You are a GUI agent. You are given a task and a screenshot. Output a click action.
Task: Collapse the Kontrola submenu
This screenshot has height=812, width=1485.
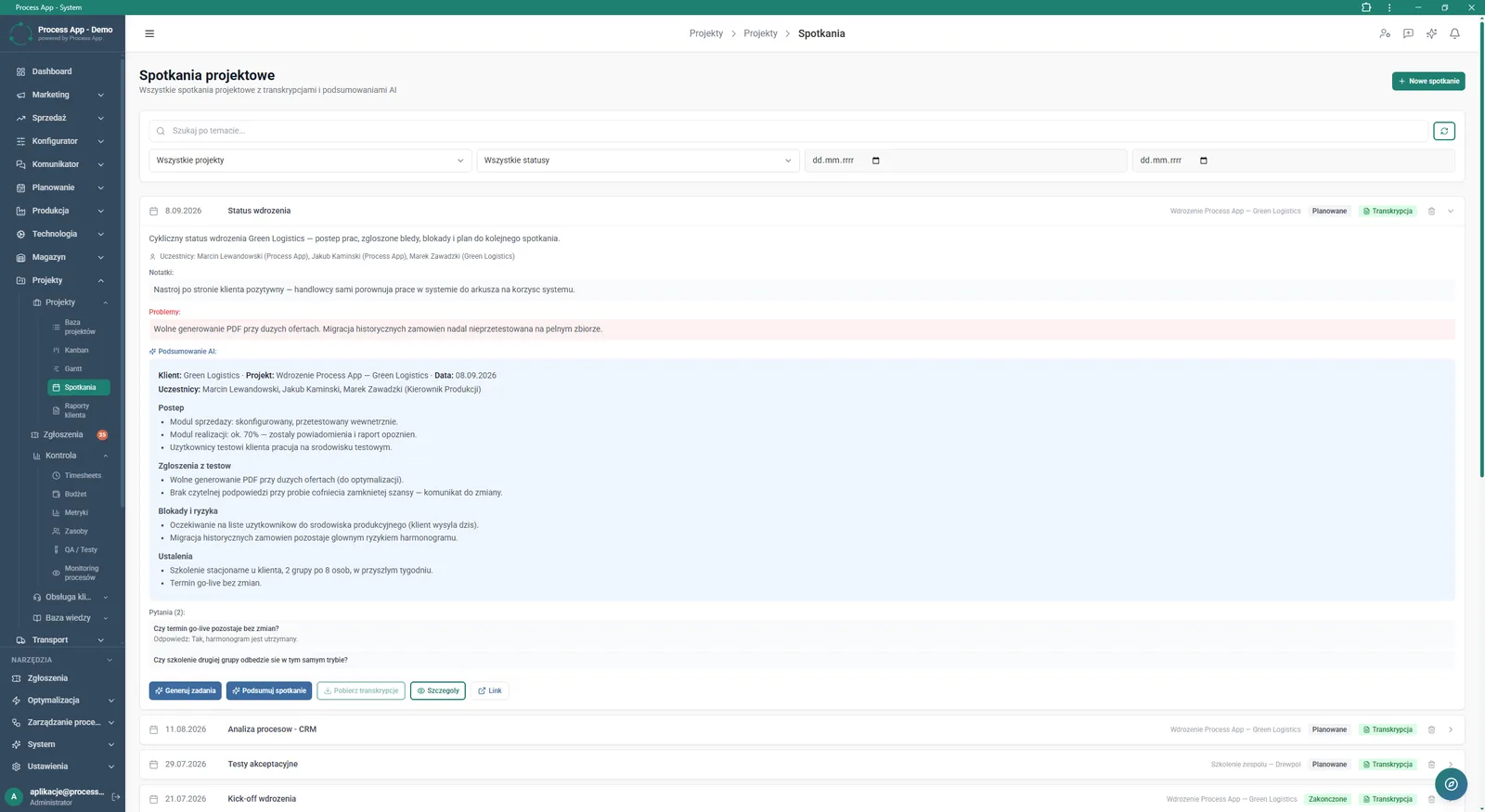click(x=70, y=456)
